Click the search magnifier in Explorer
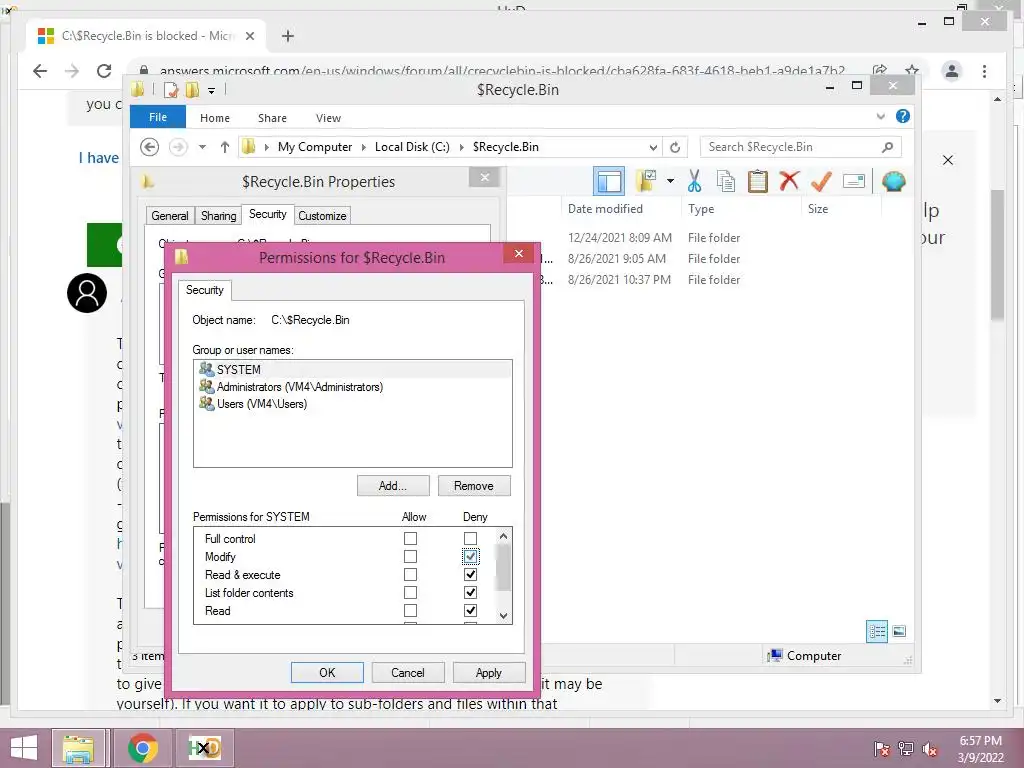 (x=887, y=147)
